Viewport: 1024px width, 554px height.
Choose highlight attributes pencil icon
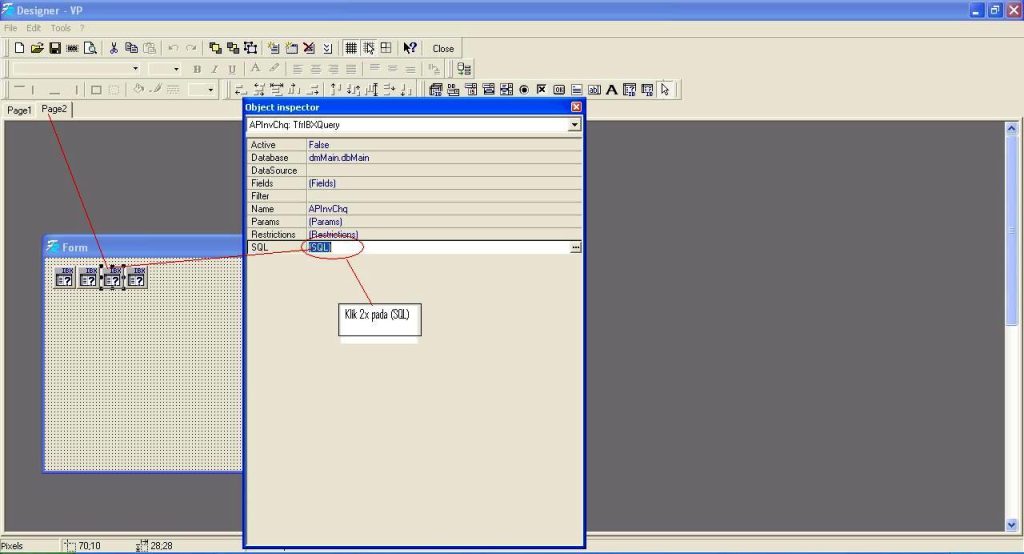click(x=274, y=68)
